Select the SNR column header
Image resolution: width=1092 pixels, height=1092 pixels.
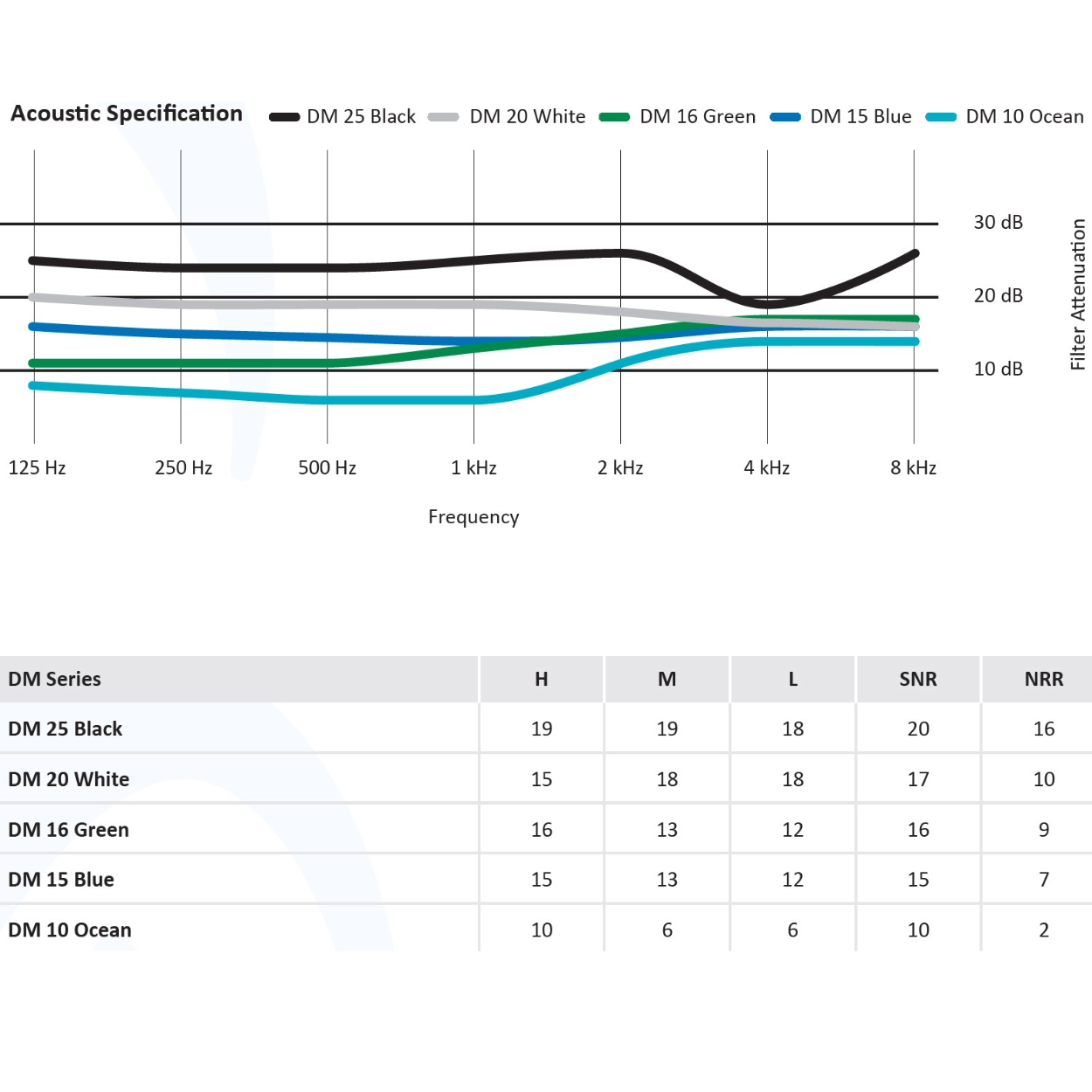point(918,680)
